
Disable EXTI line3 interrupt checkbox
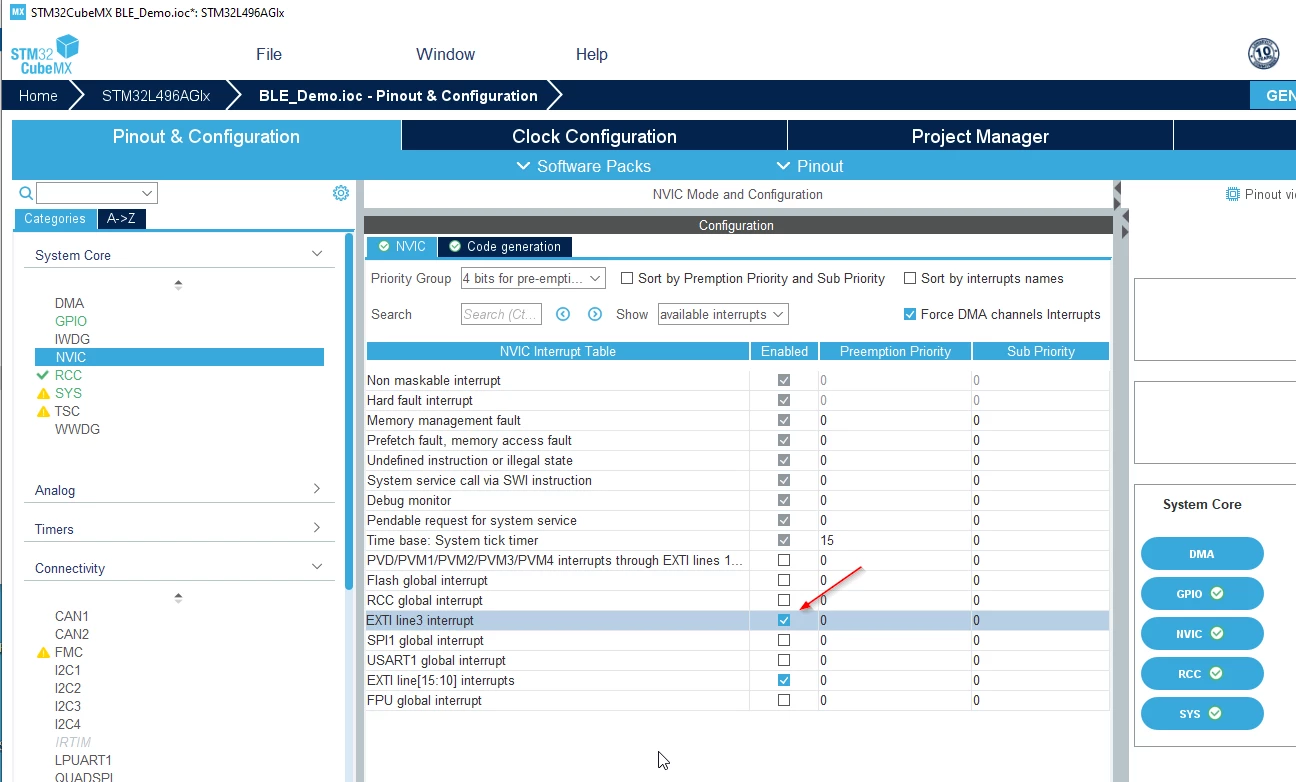pos(784,620)
